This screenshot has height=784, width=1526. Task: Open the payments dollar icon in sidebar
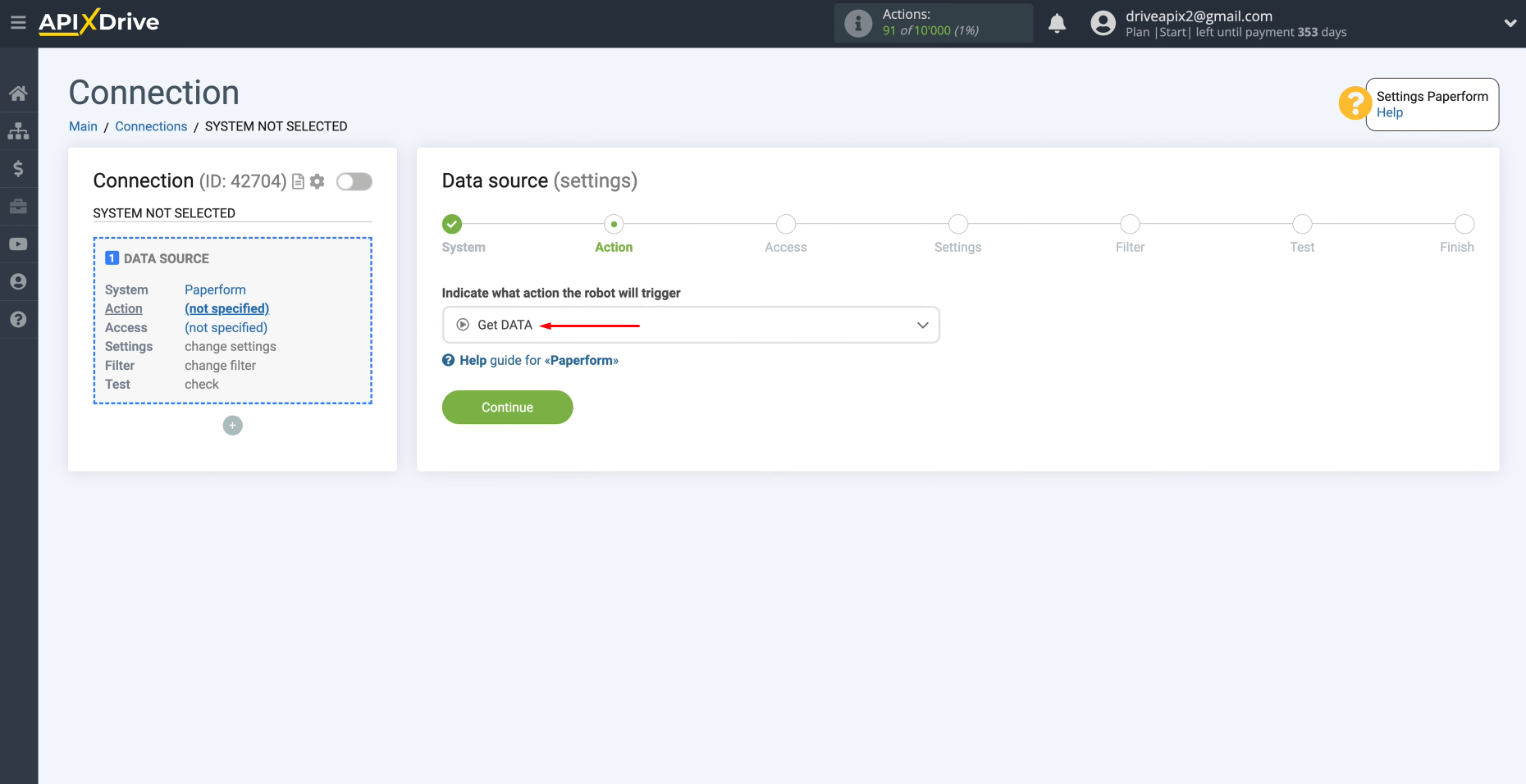click(x=18, y=168)
